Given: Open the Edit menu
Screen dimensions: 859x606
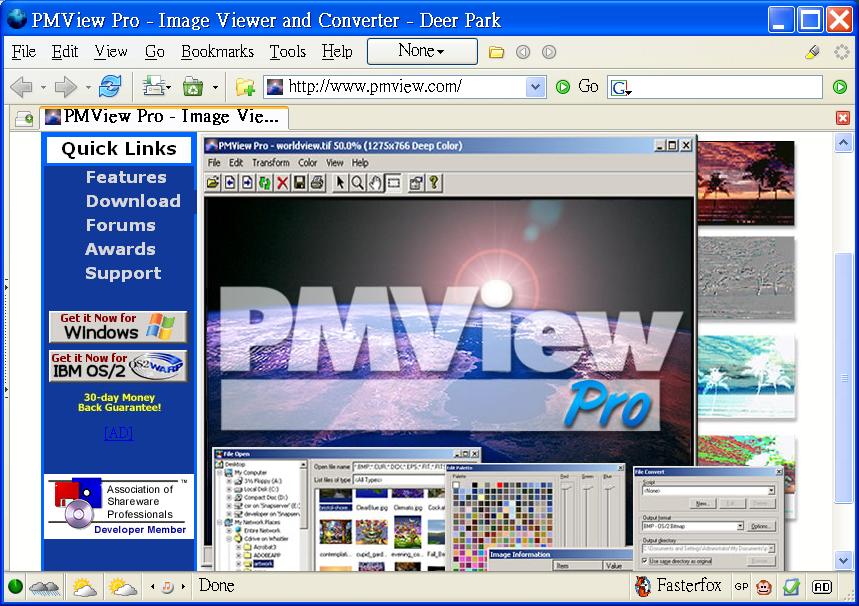Looking at the screenshot, I should [x=65, y=52].
